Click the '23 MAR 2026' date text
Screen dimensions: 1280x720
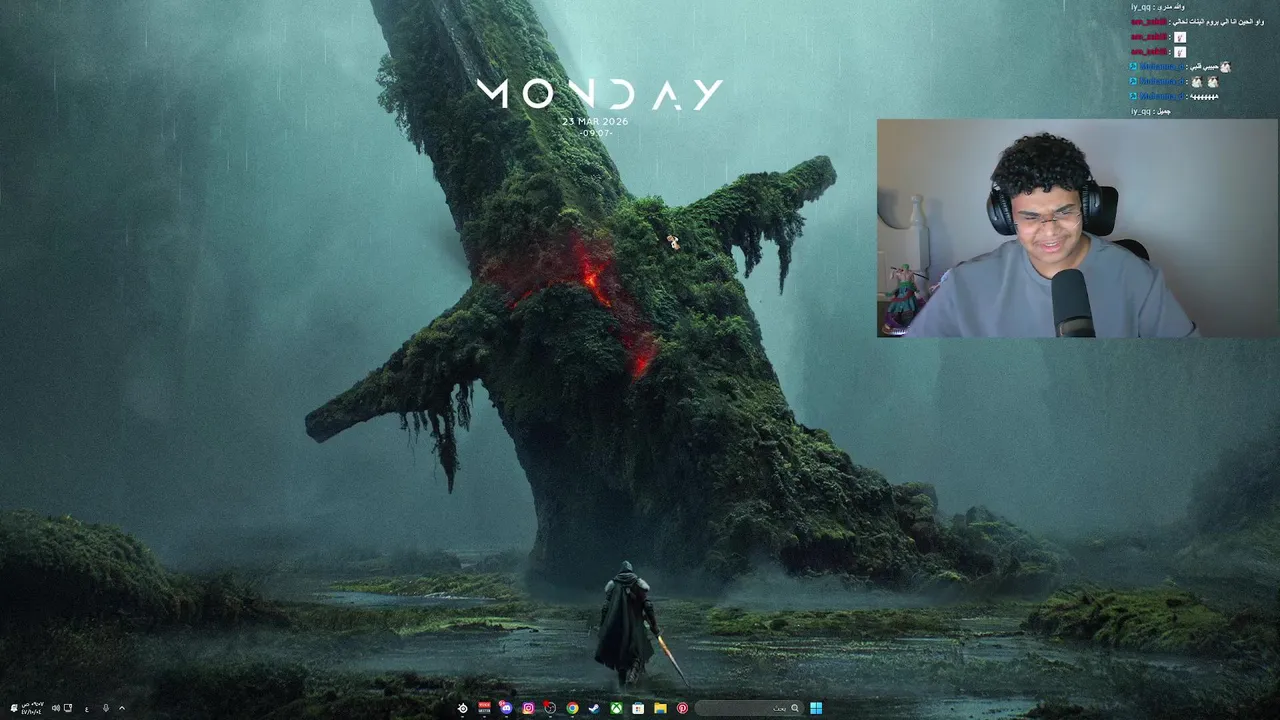tap(595, 121)
